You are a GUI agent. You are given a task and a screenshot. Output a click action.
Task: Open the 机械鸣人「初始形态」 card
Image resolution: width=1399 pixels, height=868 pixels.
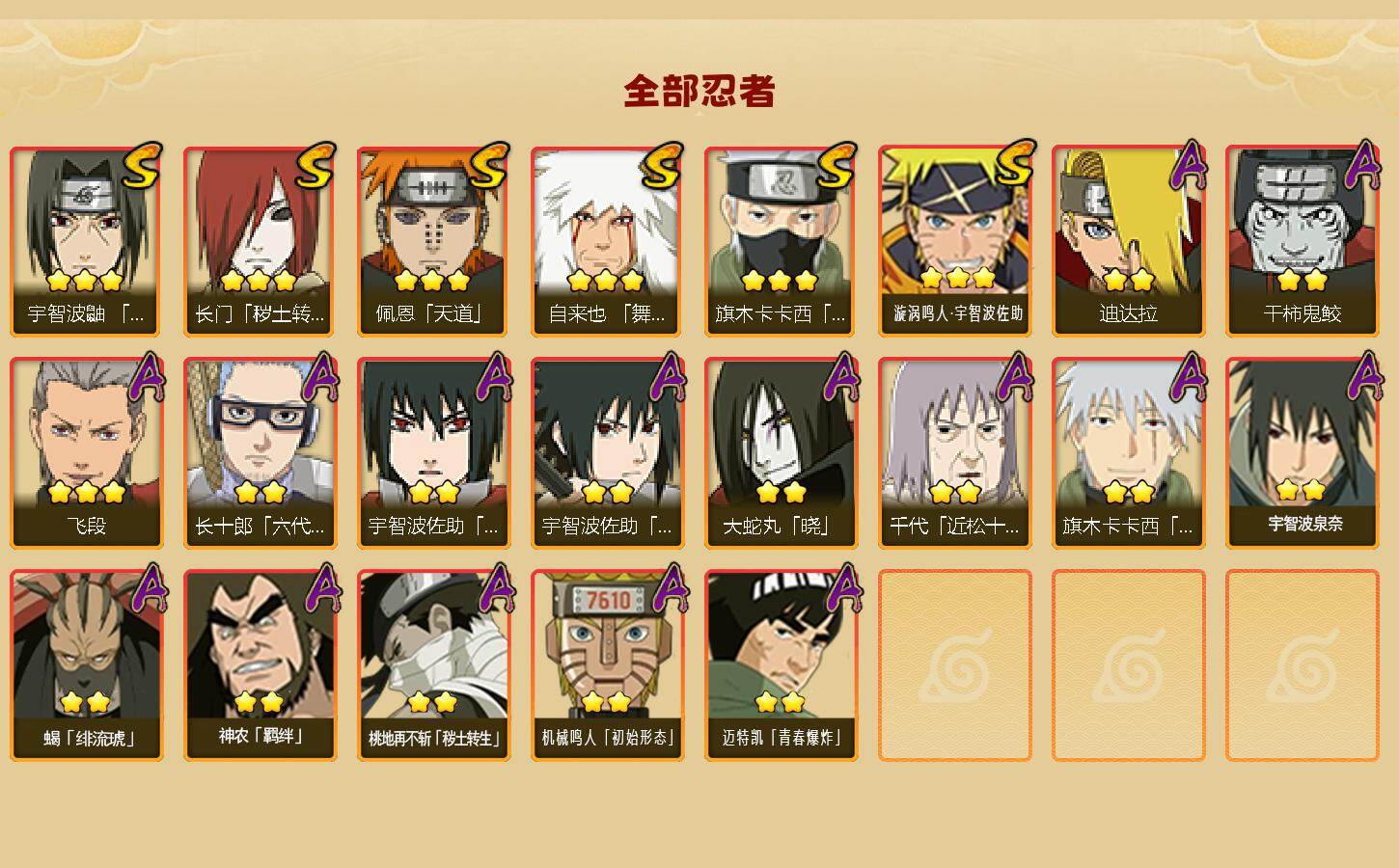pyautogui.click(x=608, y=665)
